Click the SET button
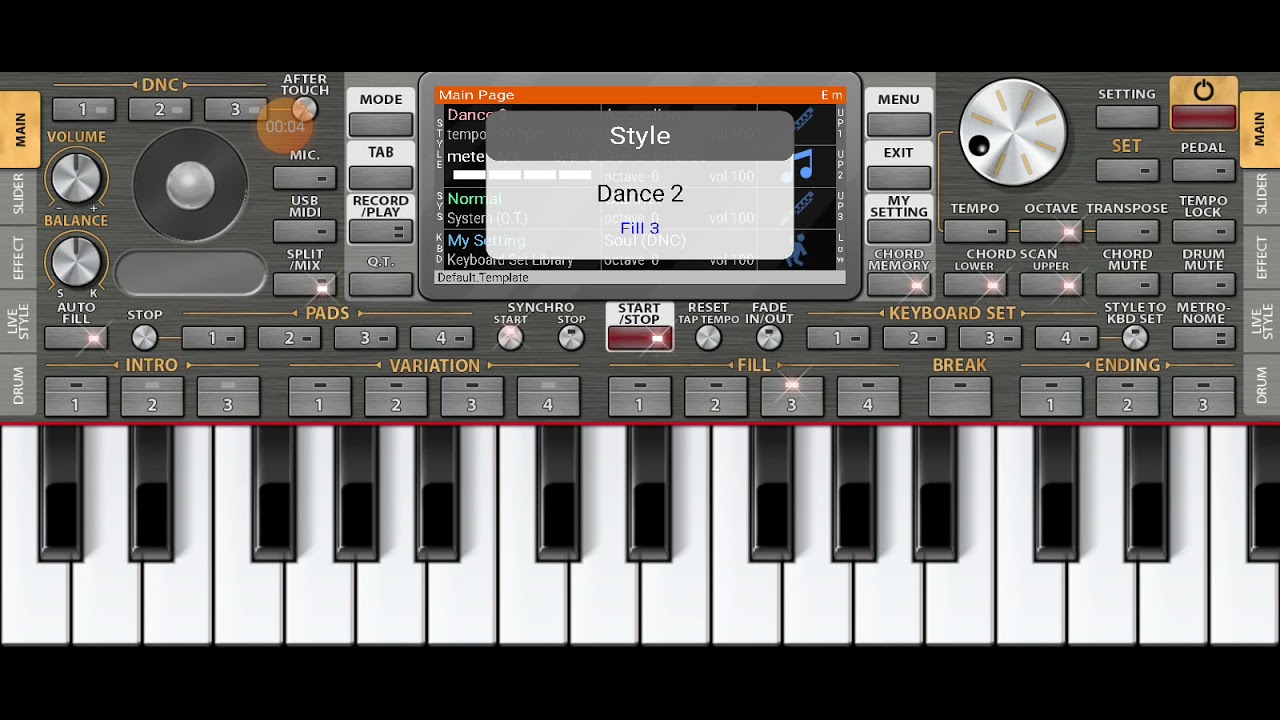The image size is (1280, 720). [1127, 170]
